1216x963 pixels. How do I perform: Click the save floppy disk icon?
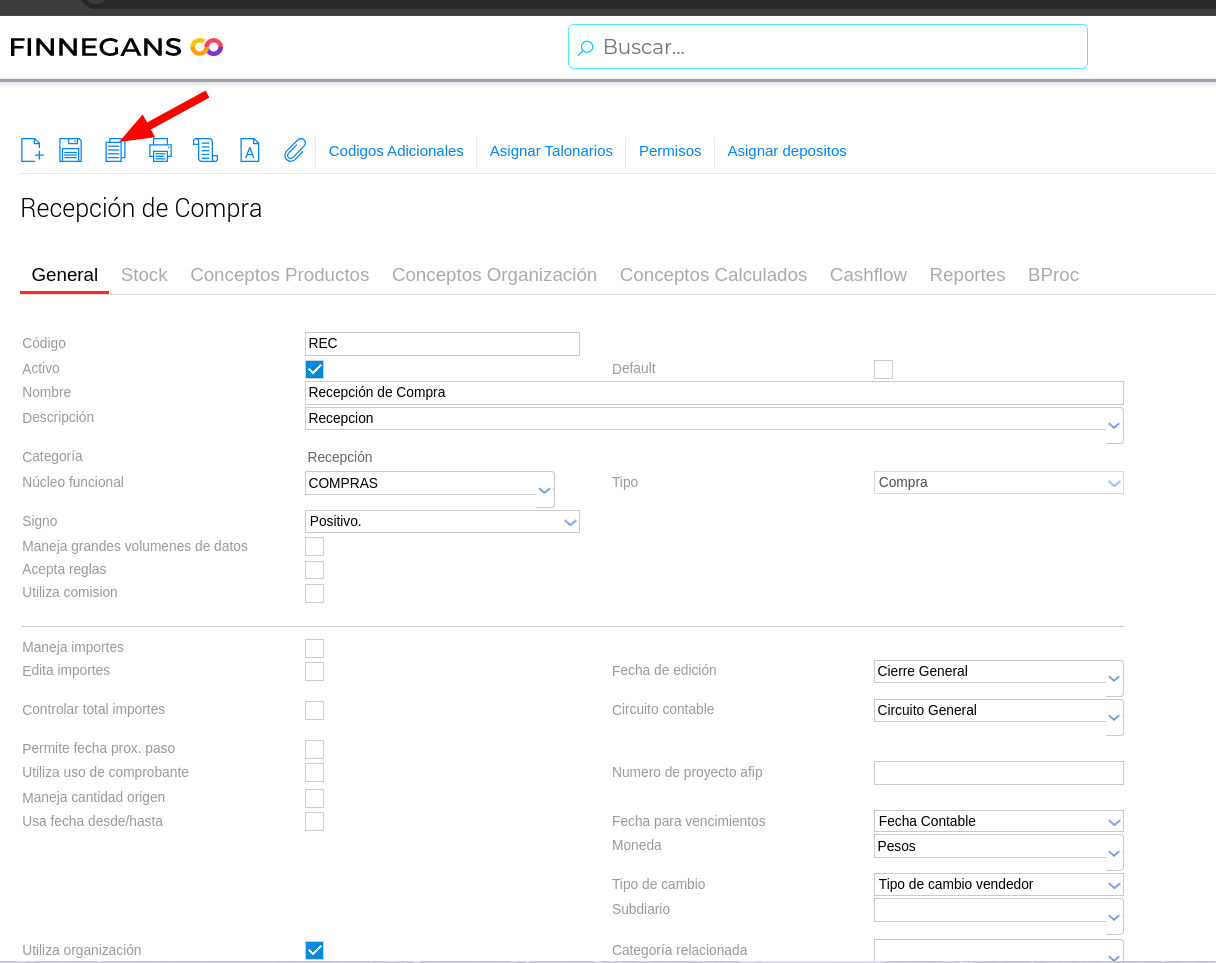pyautogui.click(x=70, y=151)
